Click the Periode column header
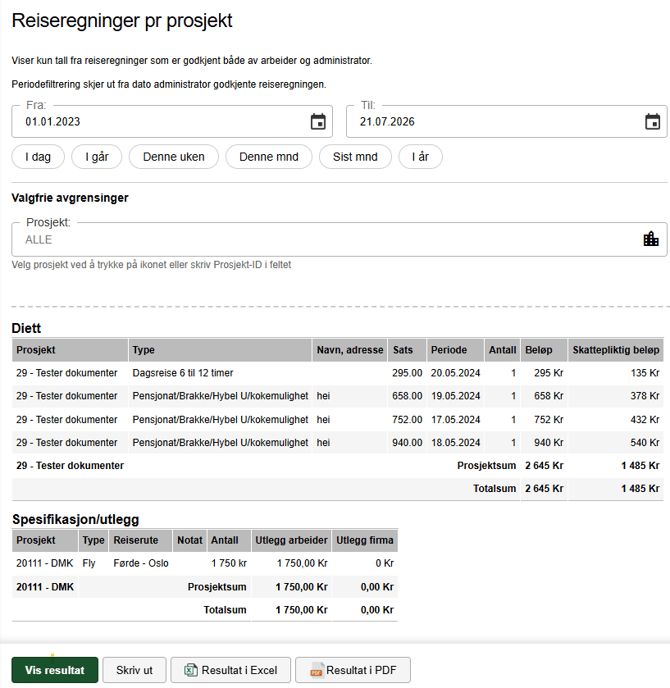 click(455, 350)
